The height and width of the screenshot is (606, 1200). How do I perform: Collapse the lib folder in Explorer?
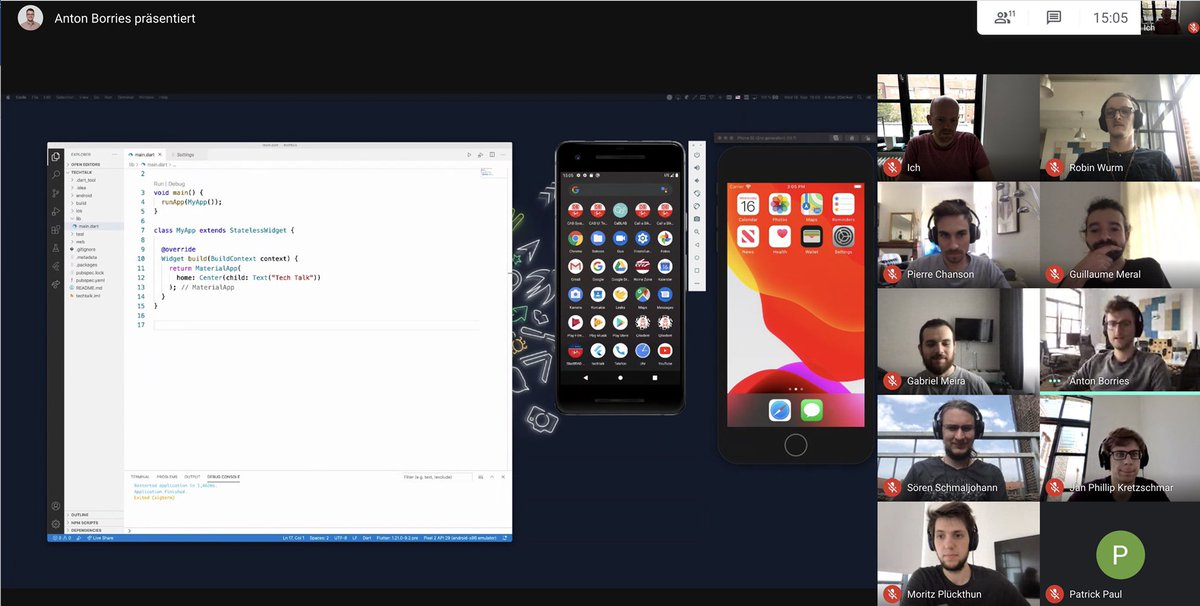tap(95, 218)
